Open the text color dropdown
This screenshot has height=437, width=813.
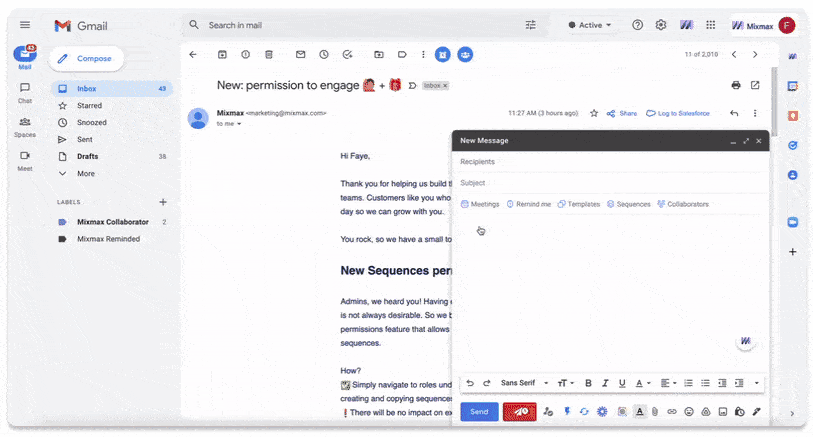click(x=643, y=383)
